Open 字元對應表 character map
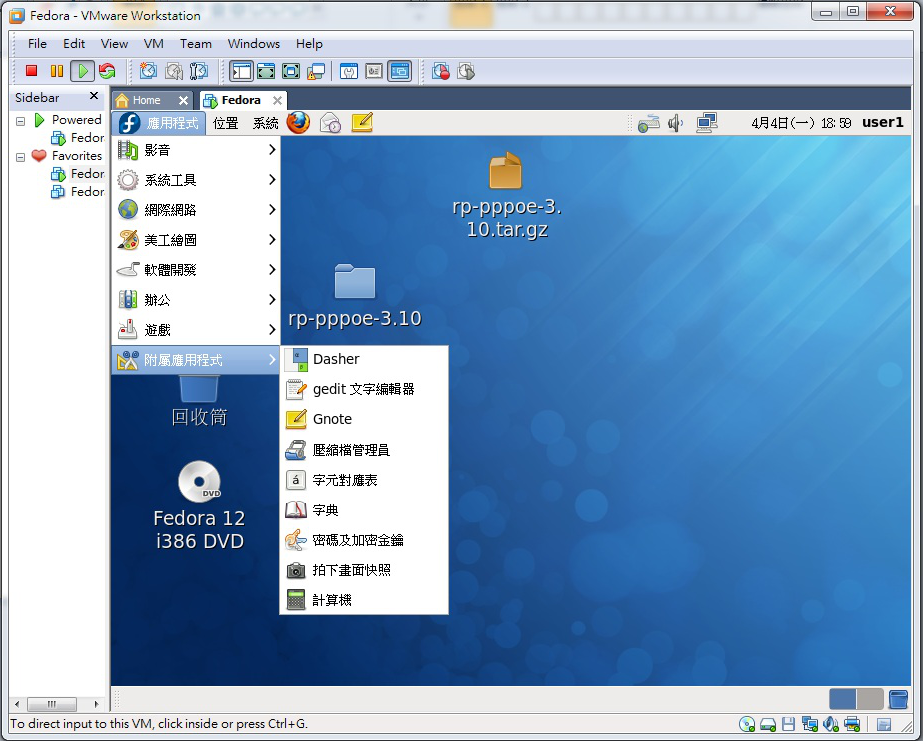The height and width of the screenshot is (741, 923). coord(364,480)
